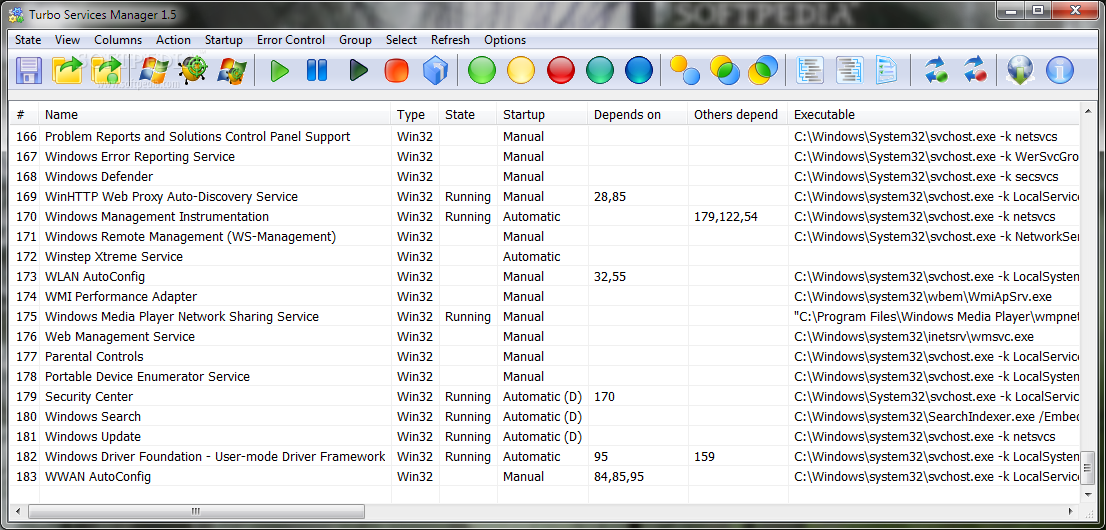Screen dimensions: 1106x530
Task: Click the first folder with green arrow icon
Action: click(x=68, y=70)
